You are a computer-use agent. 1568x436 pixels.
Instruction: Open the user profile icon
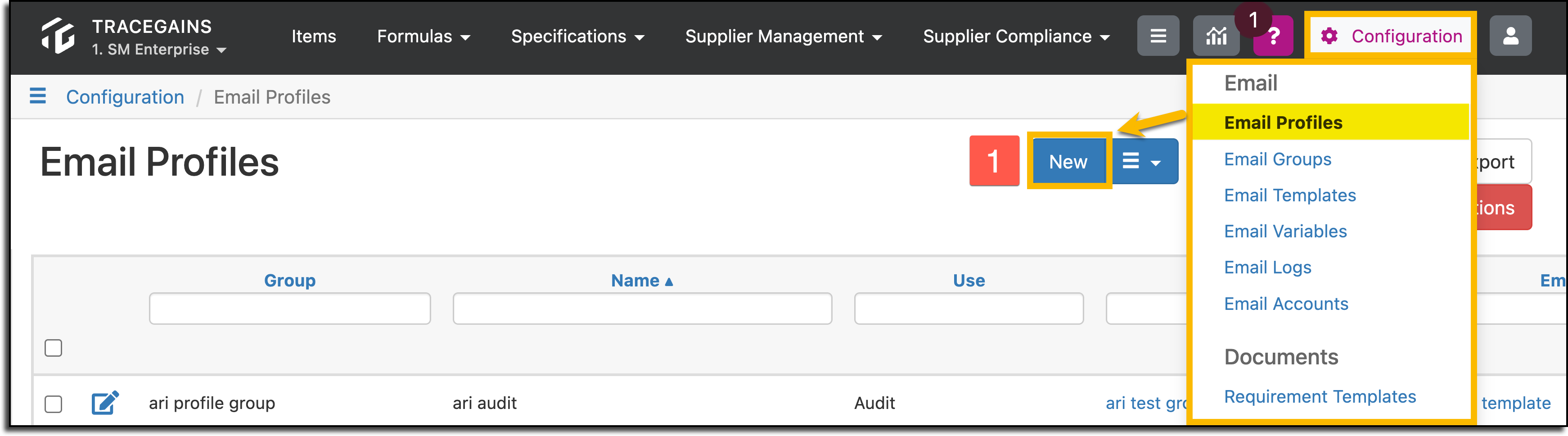tap(1510, 36)
